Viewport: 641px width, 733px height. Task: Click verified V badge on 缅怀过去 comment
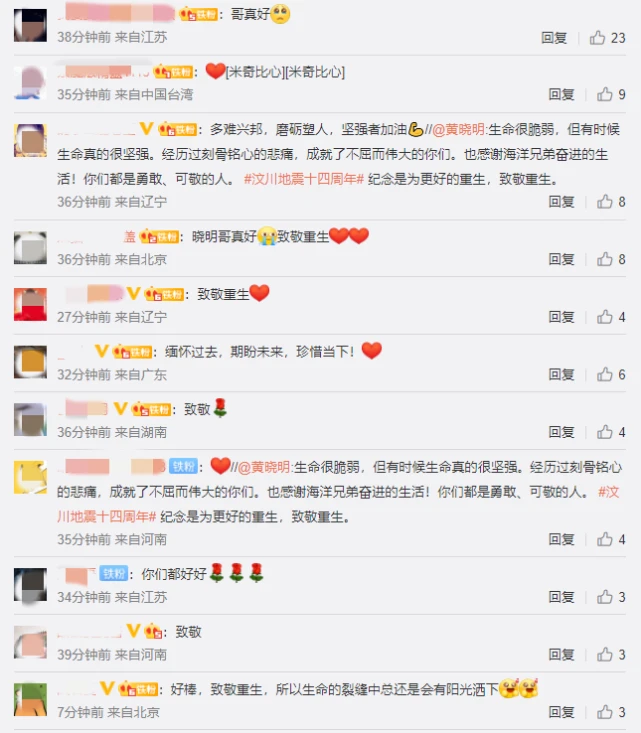(101, 351)
